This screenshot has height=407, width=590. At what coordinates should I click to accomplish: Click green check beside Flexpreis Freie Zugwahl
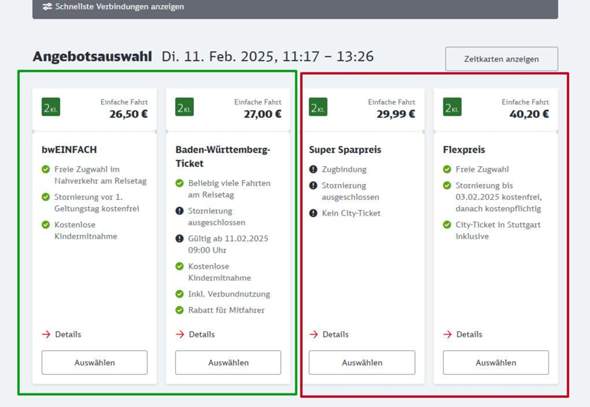coord(447,169)
